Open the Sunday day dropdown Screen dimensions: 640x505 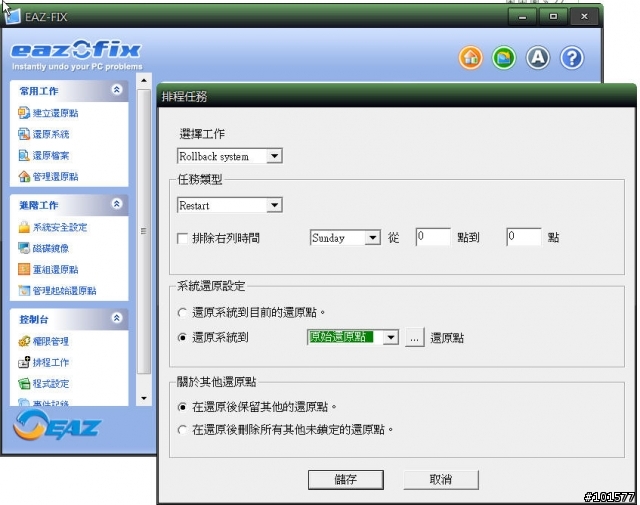tap(345, 238)
